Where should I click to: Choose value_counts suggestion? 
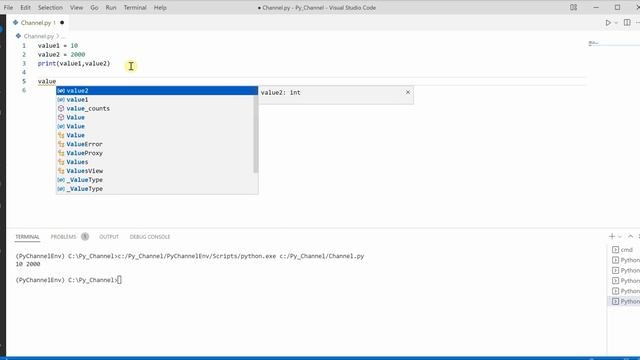(x=155, y=109)
